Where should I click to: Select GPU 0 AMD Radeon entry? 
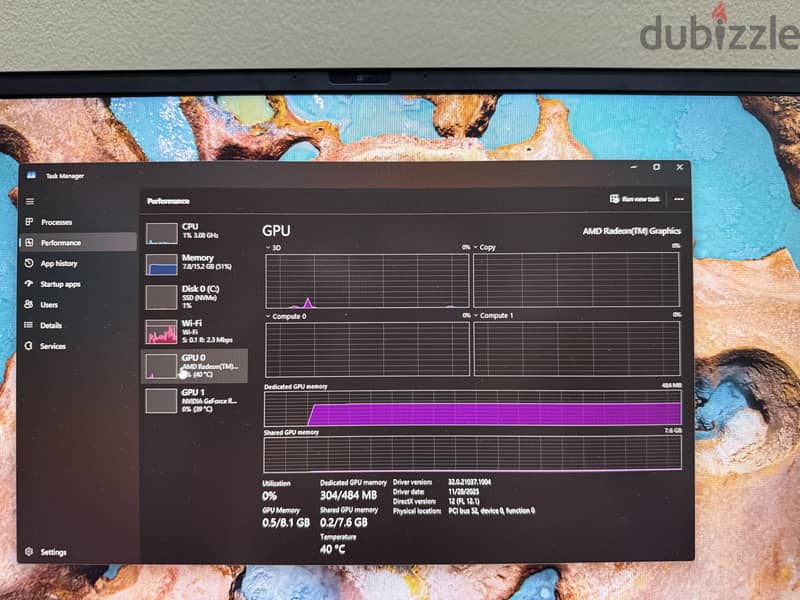[x=195, y=366]
